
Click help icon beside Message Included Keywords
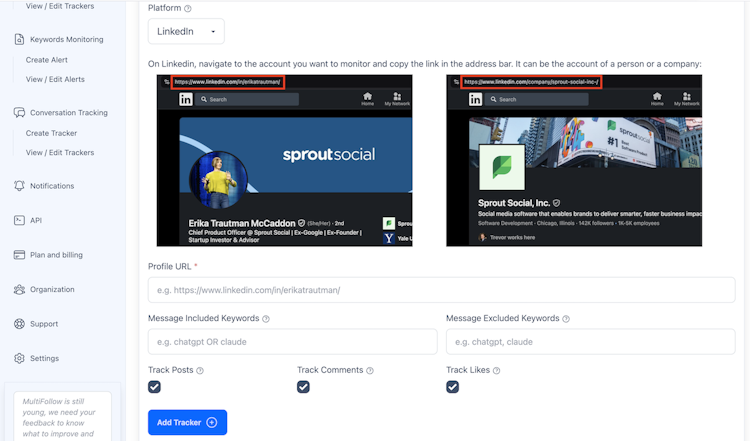(266, 319)
